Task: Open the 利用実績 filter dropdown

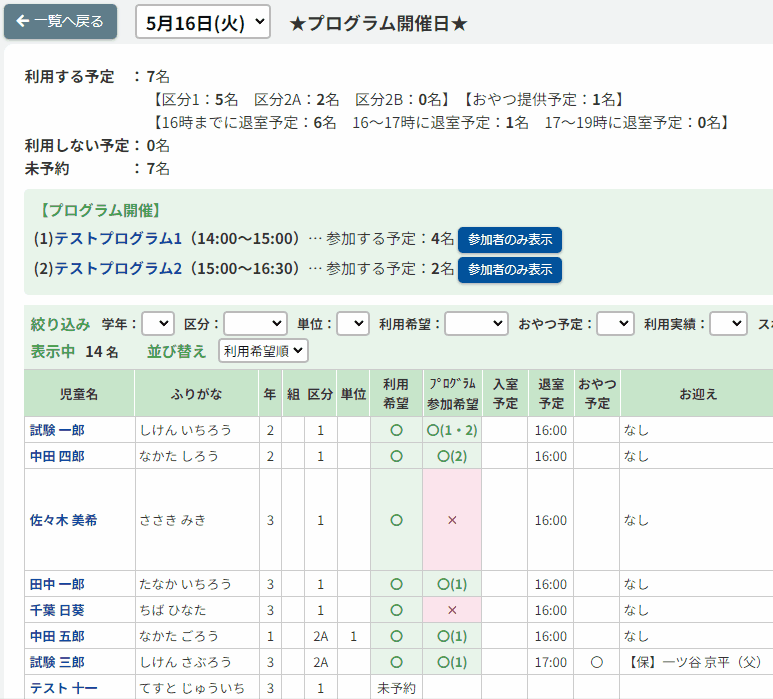Action: 728,324
